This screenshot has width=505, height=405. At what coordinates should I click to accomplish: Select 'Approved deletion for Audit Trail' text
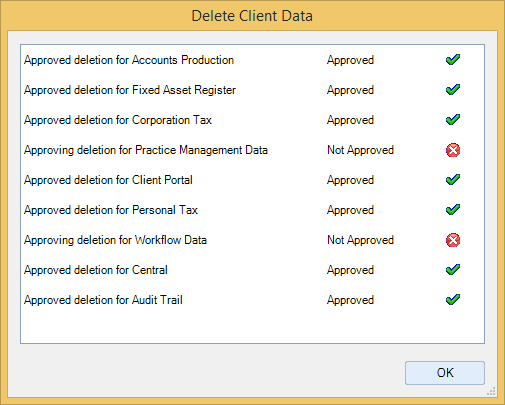103,300
